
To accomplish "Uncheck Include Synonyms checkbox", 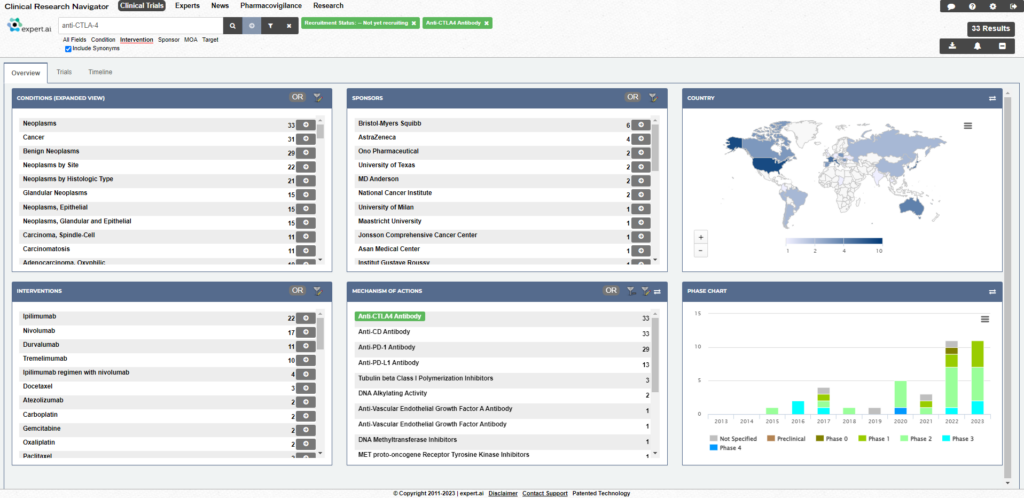I will [68, 48].
